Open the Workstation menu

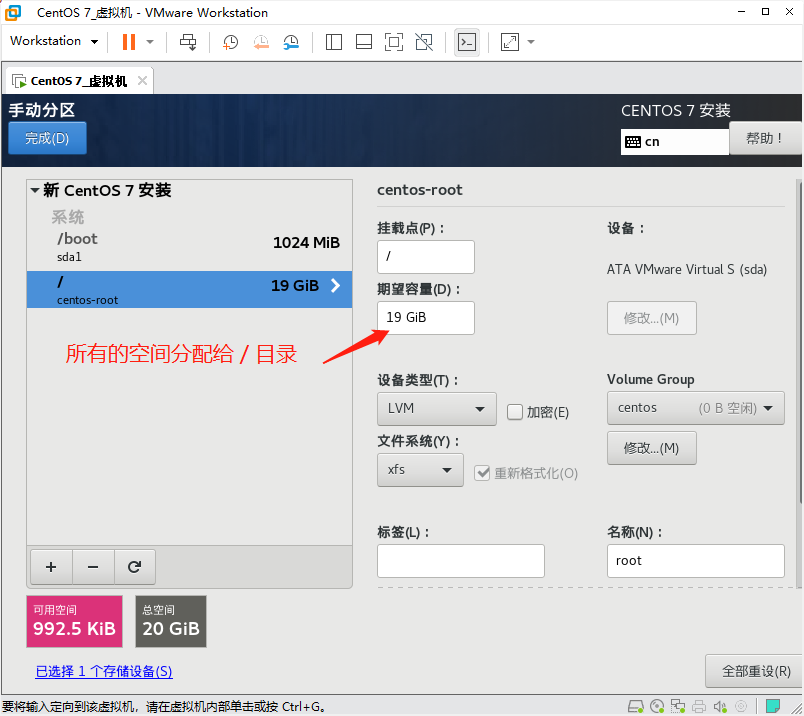[x=53, y=41]
